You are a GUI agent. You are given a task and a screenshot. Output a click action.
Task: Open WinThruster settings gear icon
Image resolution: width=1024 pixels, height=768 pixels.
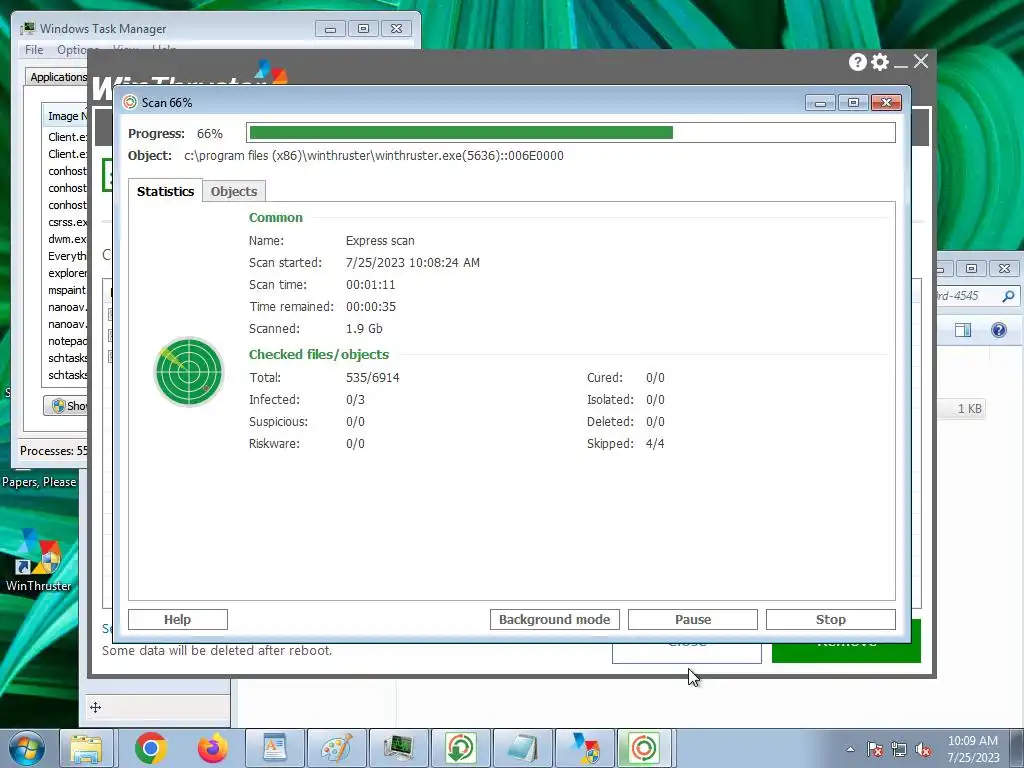pos(880,62)
